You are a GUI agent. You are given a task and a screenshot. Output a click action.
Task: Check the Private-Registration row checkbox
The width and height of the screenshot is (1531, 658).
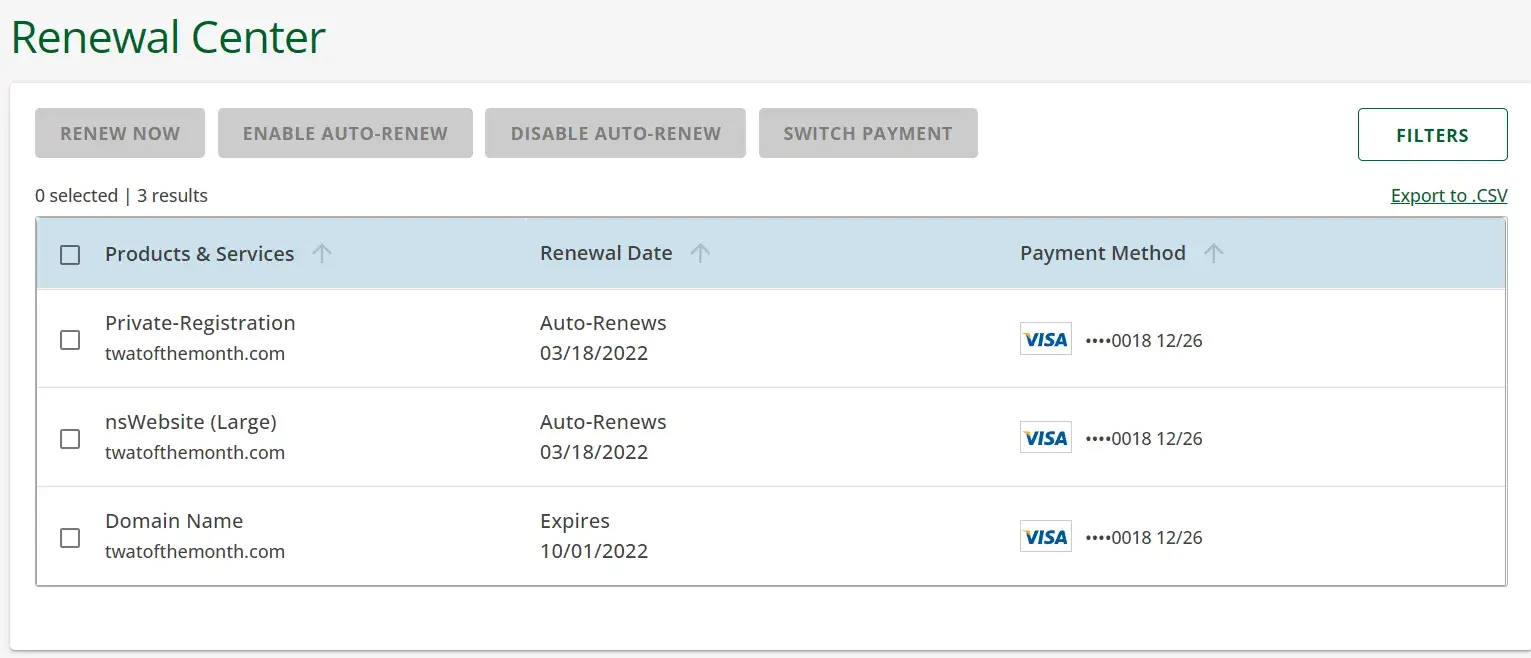point(70,340)
